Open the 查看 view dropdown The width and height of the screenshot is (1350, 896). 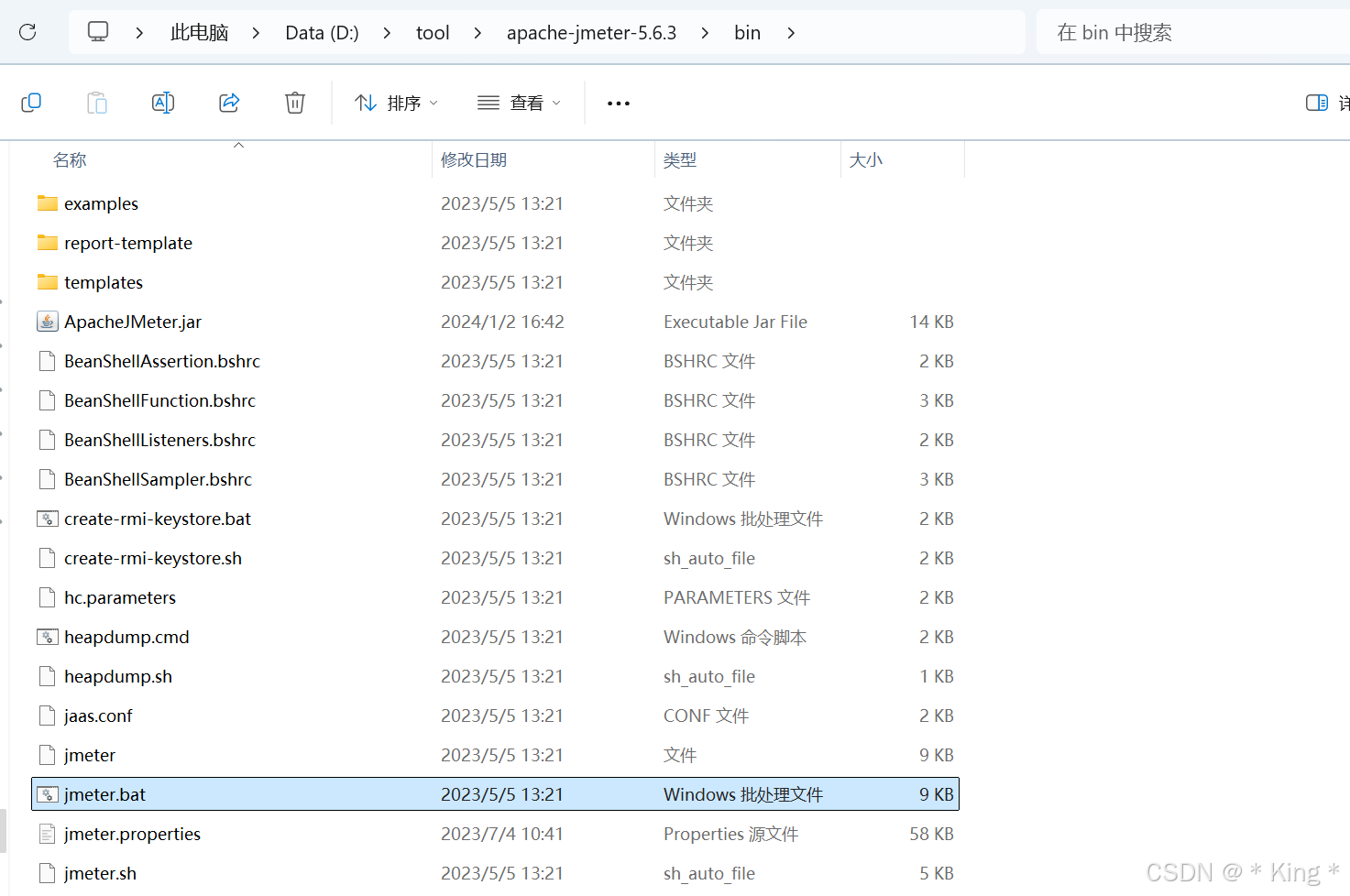[519, 103]
